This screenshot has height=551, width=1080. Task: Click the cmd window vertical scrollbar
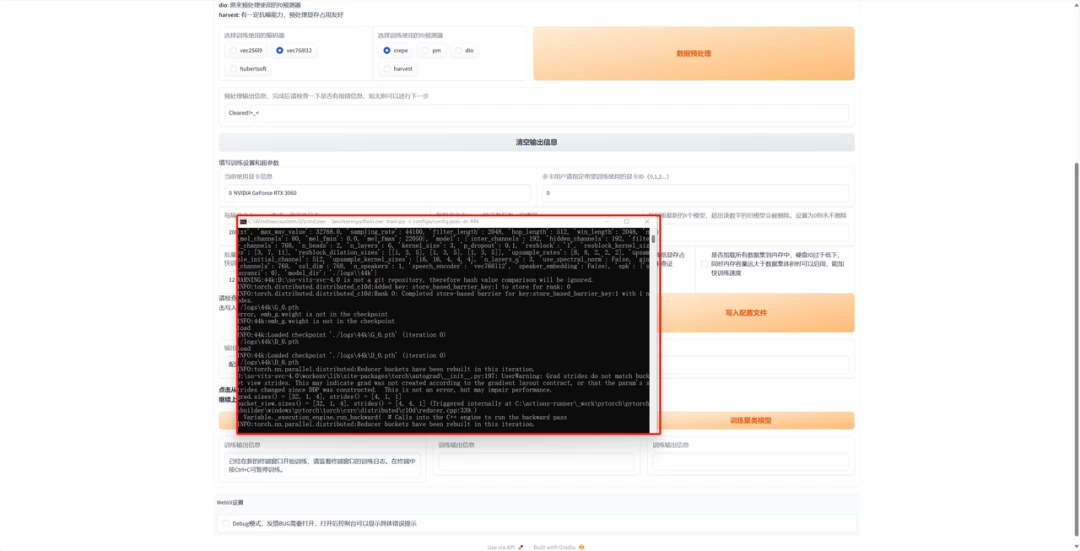653,332
